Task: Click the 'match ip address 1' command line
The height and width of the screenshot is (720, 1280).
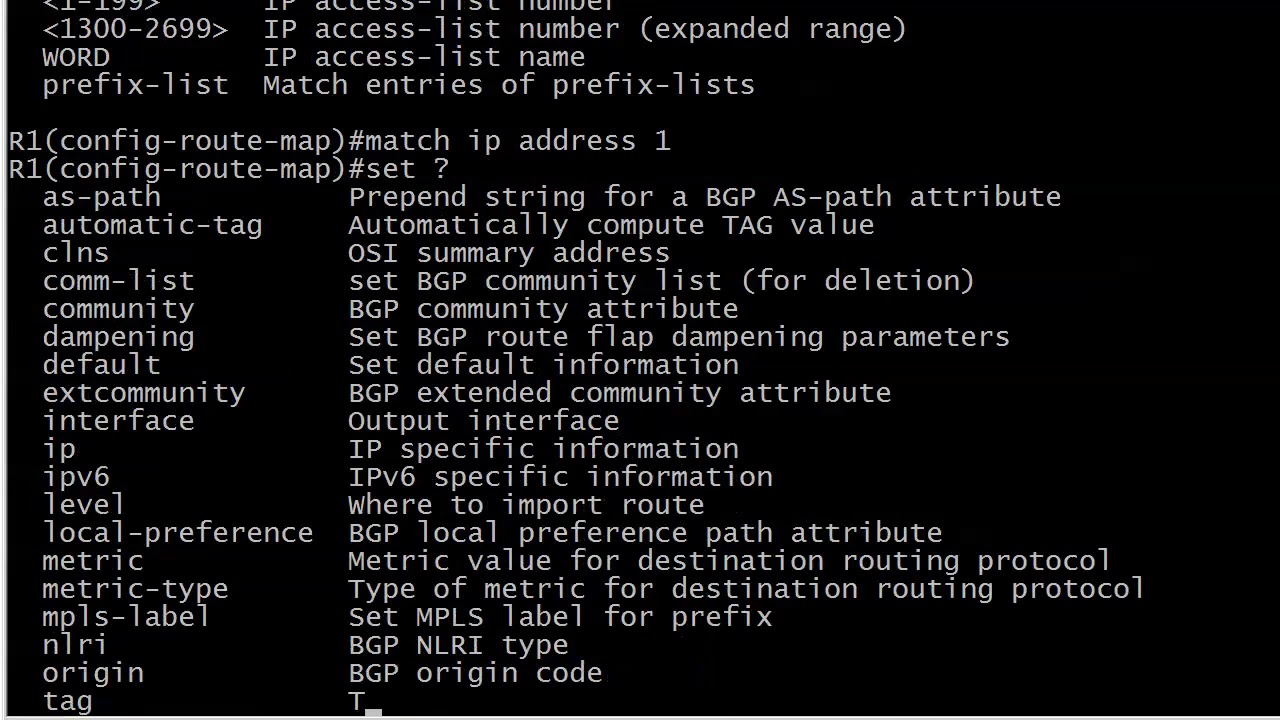Action: pyautogui.click(x=339, y=141)
